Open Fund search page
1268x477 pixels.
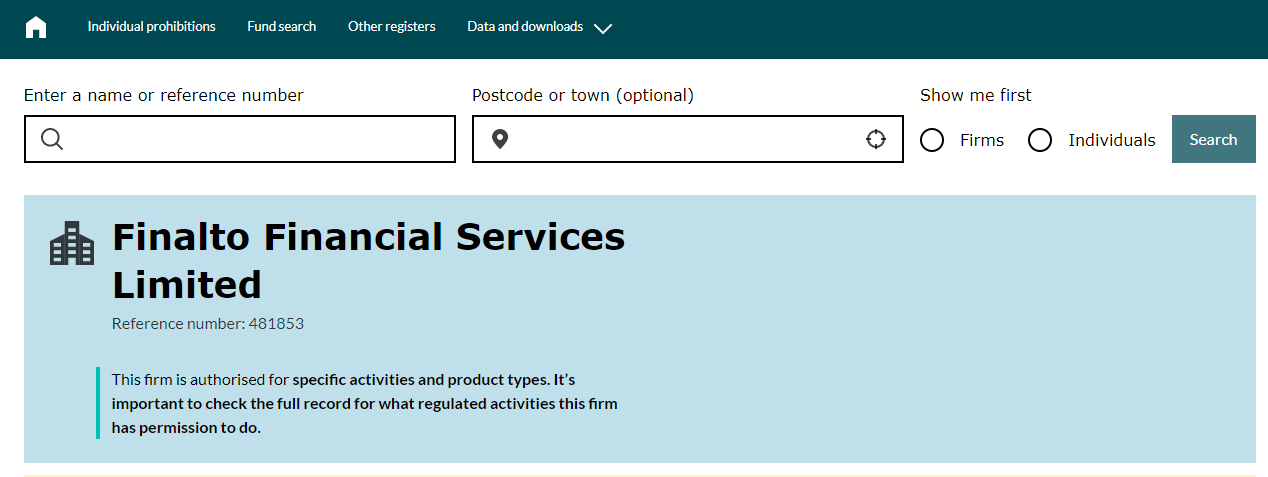pyautogui.click(x=282, y=27)
